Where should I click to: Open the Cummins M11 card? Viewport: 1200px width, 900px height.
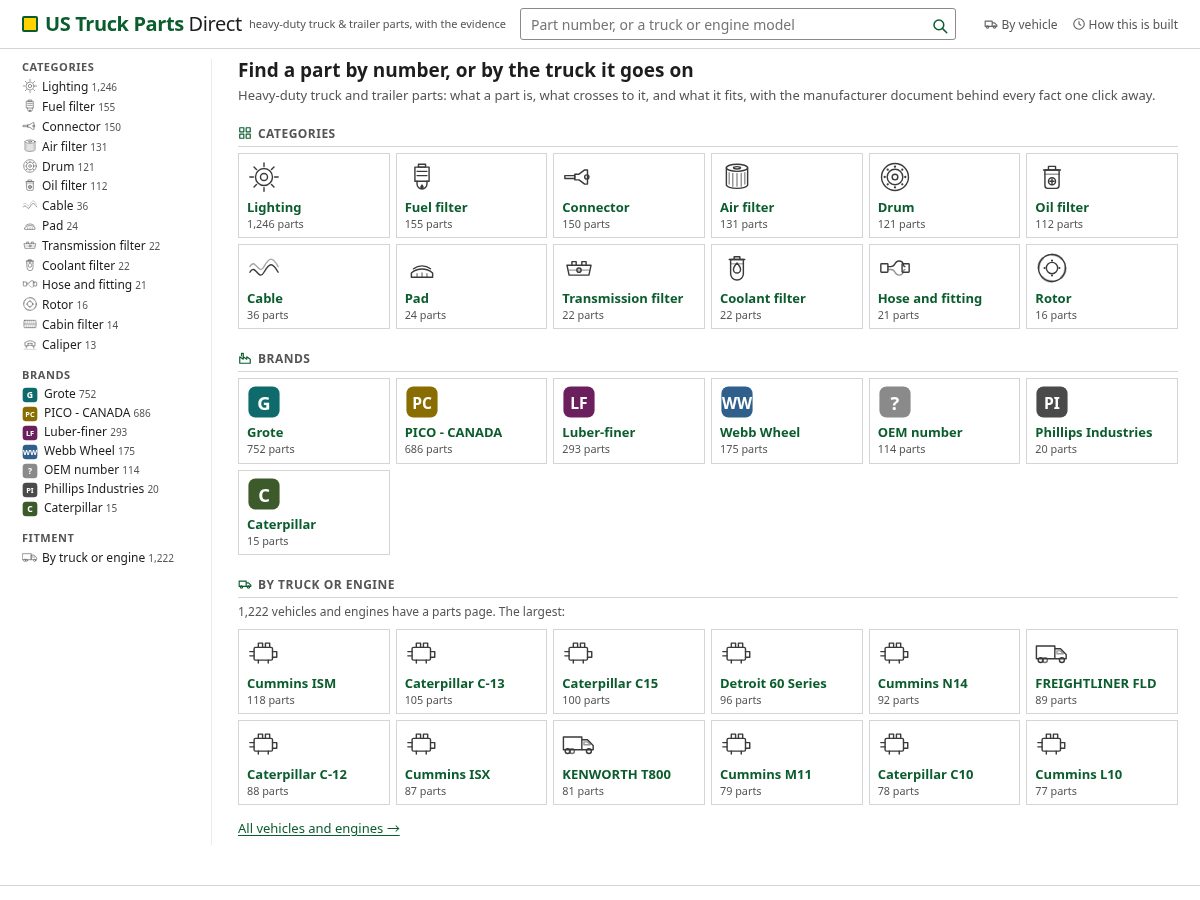pos(787,762)
